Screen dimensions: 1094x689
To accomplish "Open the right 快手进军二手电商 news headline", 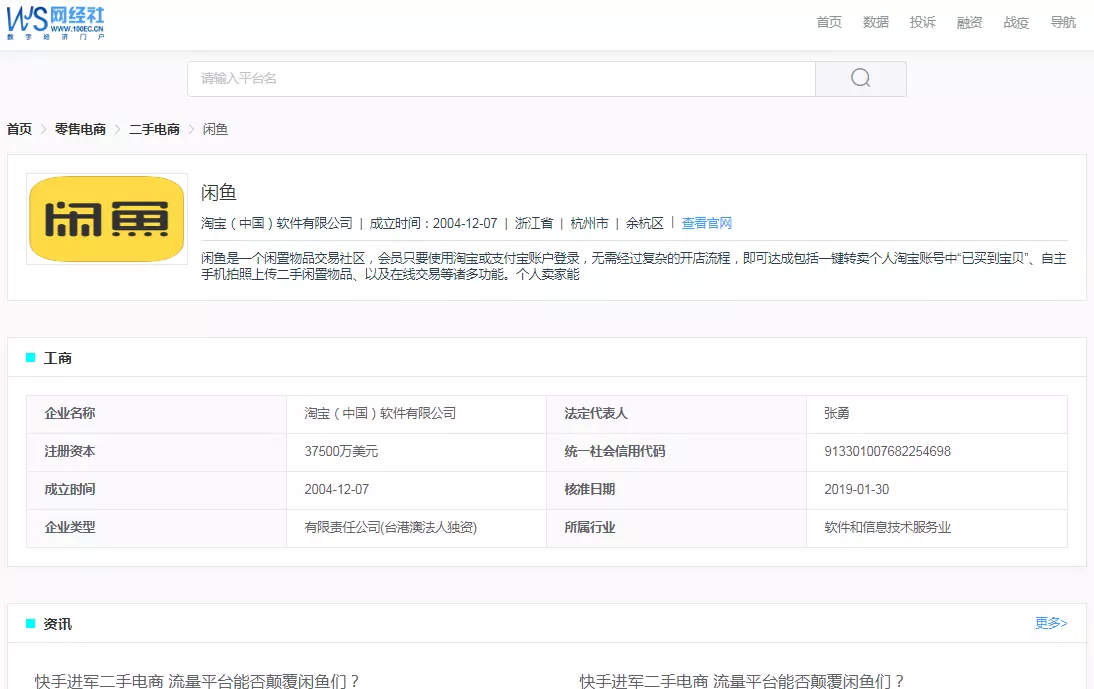I will (x=742, y=681).
